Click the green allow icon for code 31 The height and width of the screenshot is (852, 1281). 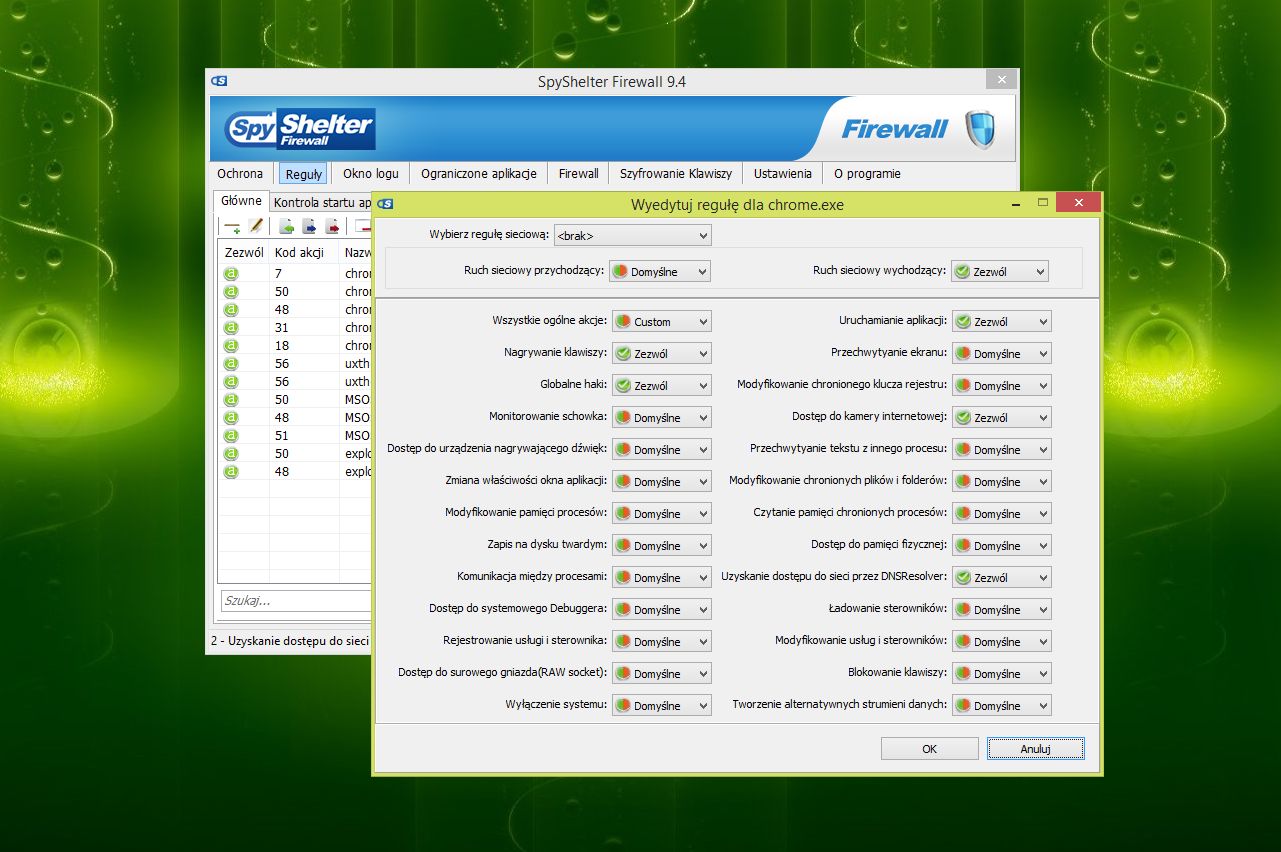pos(232,328)
